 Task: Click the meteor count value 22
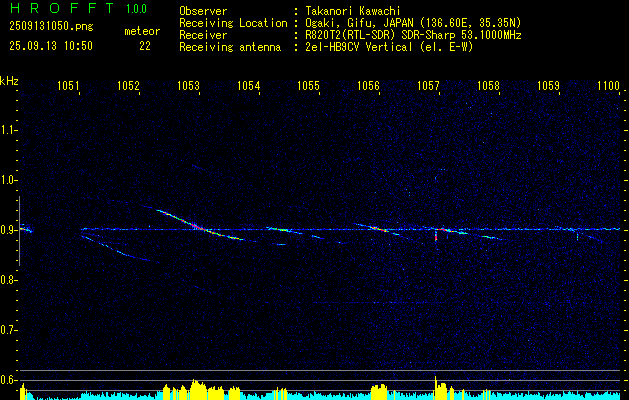click(145, 46)
